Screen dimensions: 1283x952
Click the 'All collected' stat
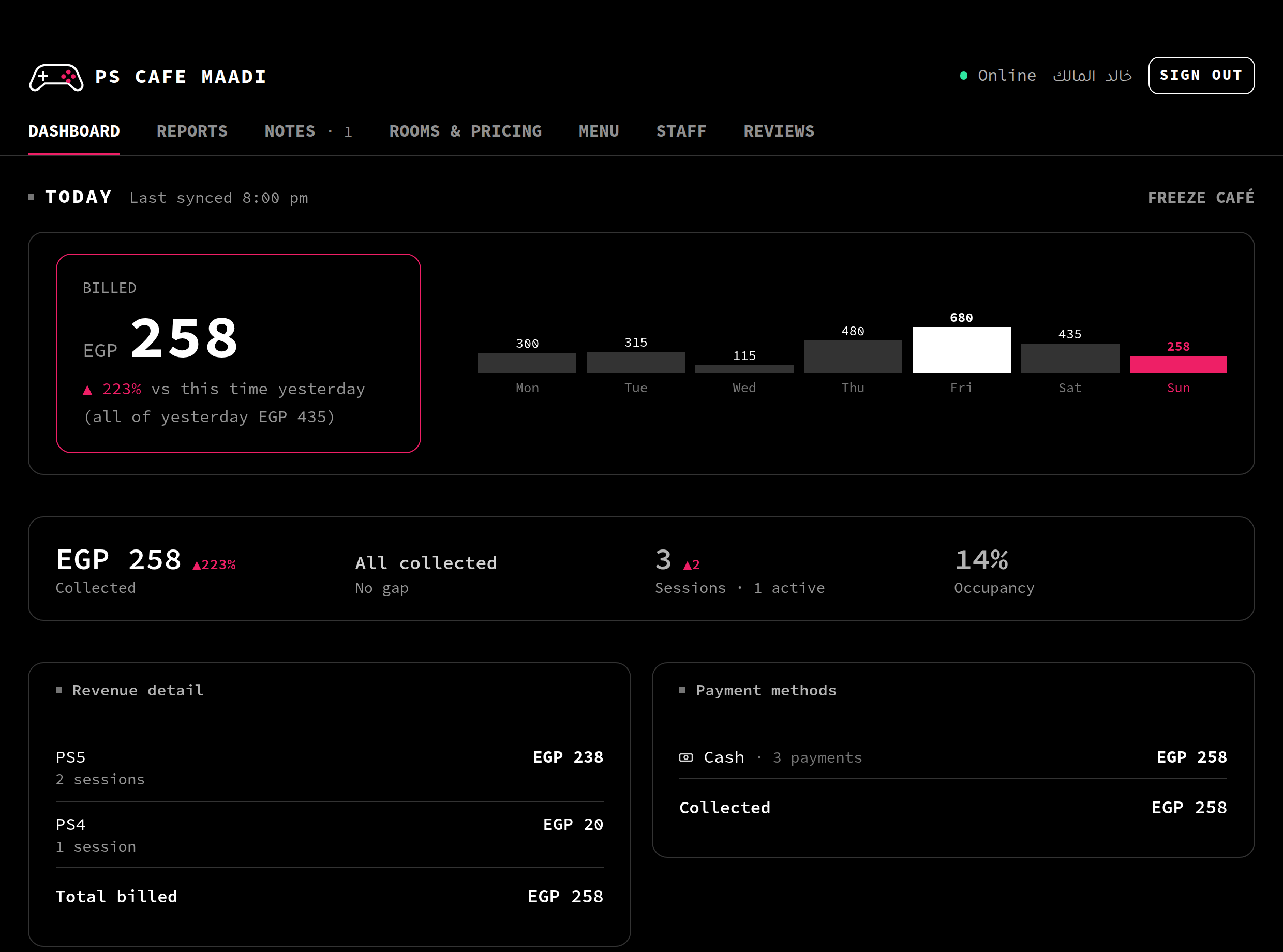[426, 563]
